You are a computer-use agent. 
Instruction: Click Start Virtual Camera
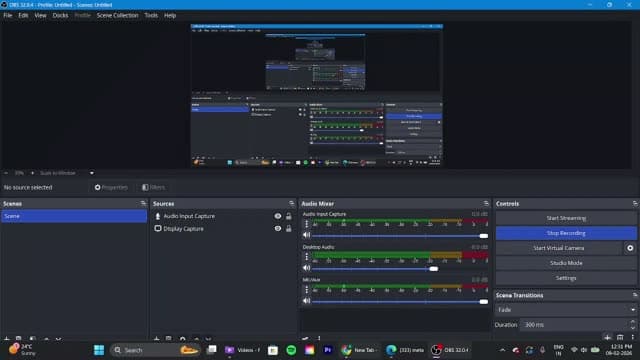coord(558,248)
